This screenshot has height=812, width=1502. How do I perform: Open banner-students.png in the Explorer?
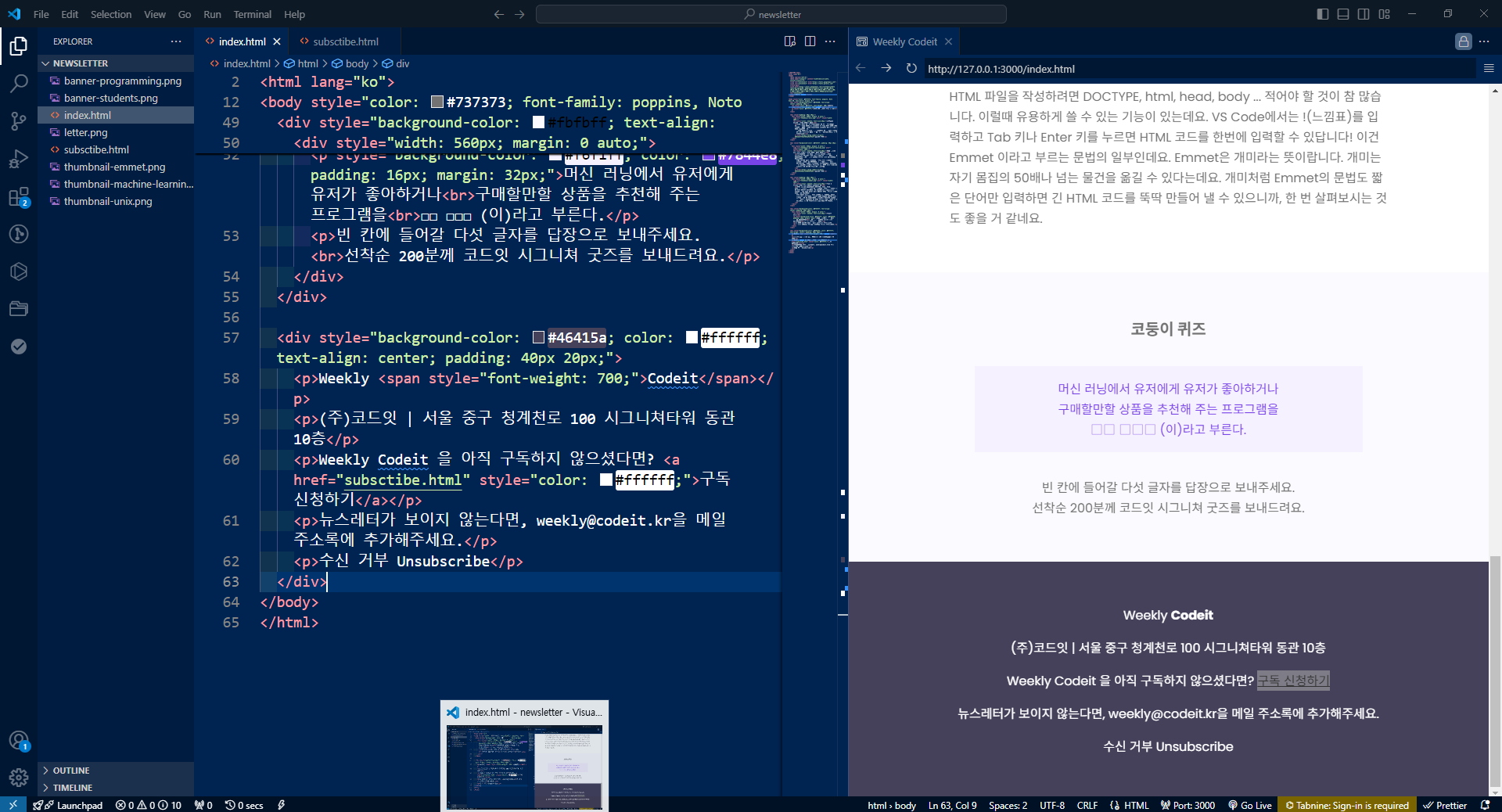click(x=116, y=98)
